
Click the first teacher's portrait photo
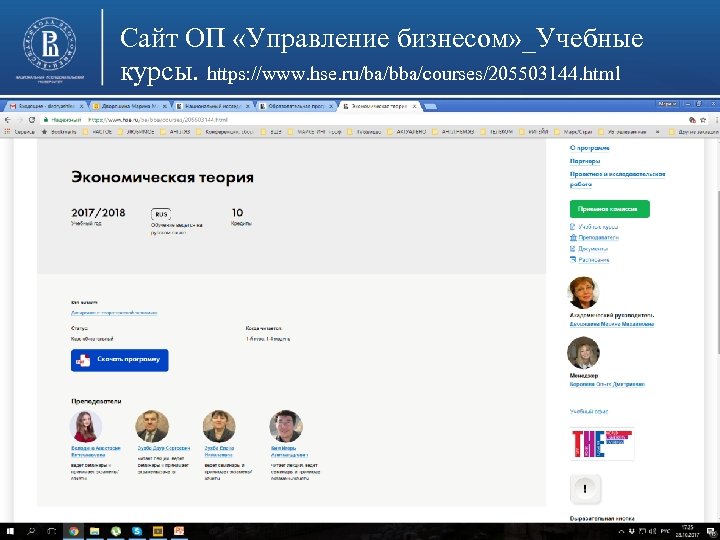85,427
